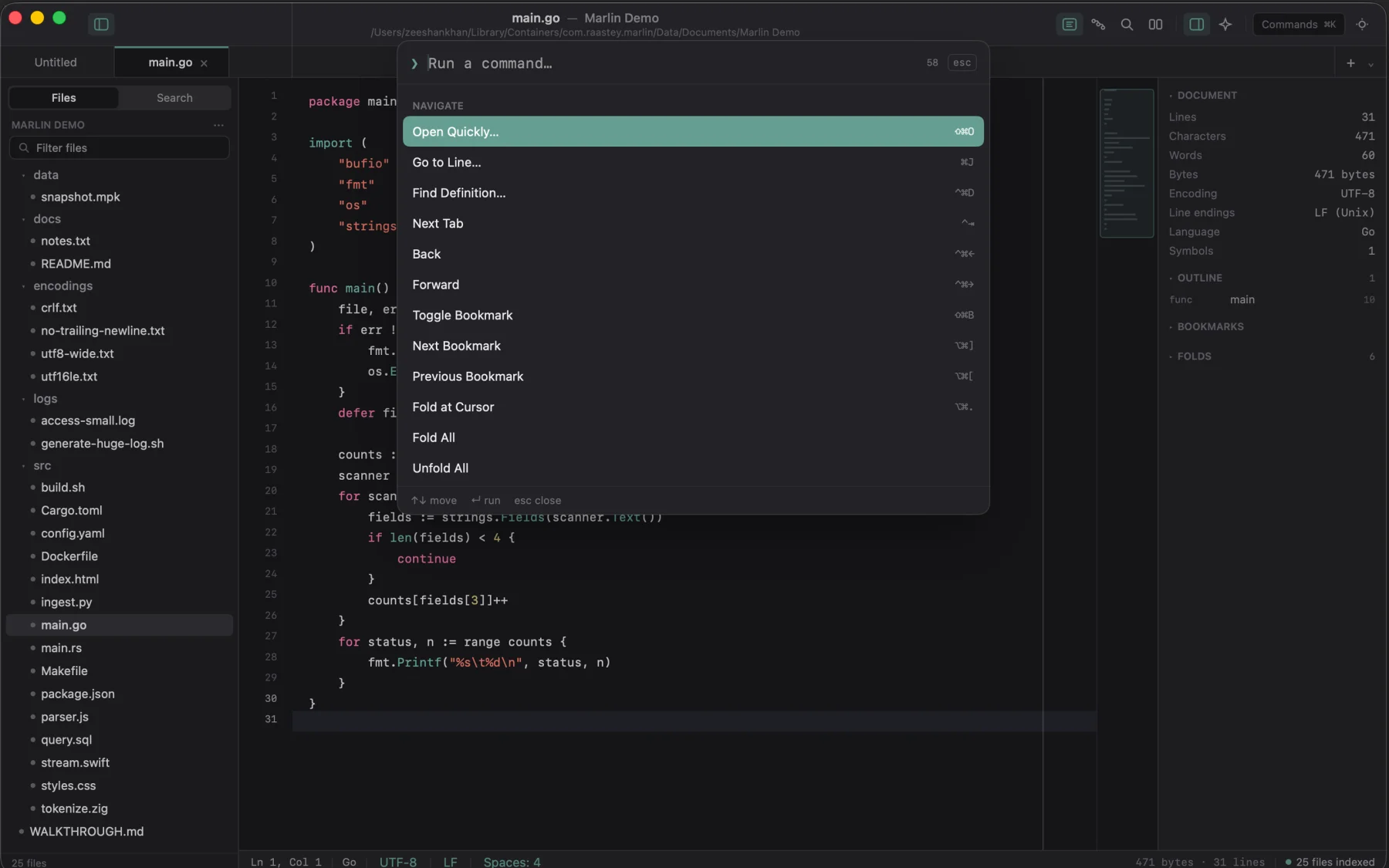1389x868 pixels.
Task: Select the Files sidebar tab
Action: click(x=63, y=98)
